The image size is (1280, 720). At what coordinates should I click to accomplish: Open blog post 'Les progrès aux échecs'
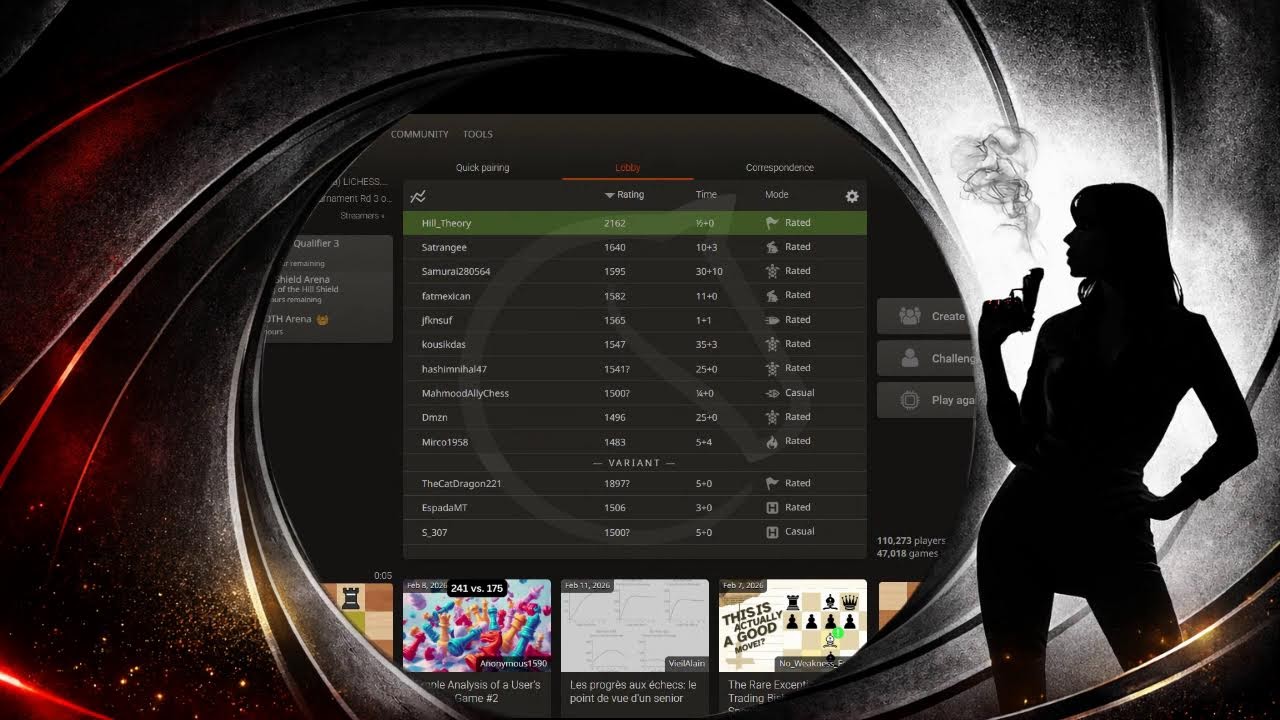coord(635,691)
